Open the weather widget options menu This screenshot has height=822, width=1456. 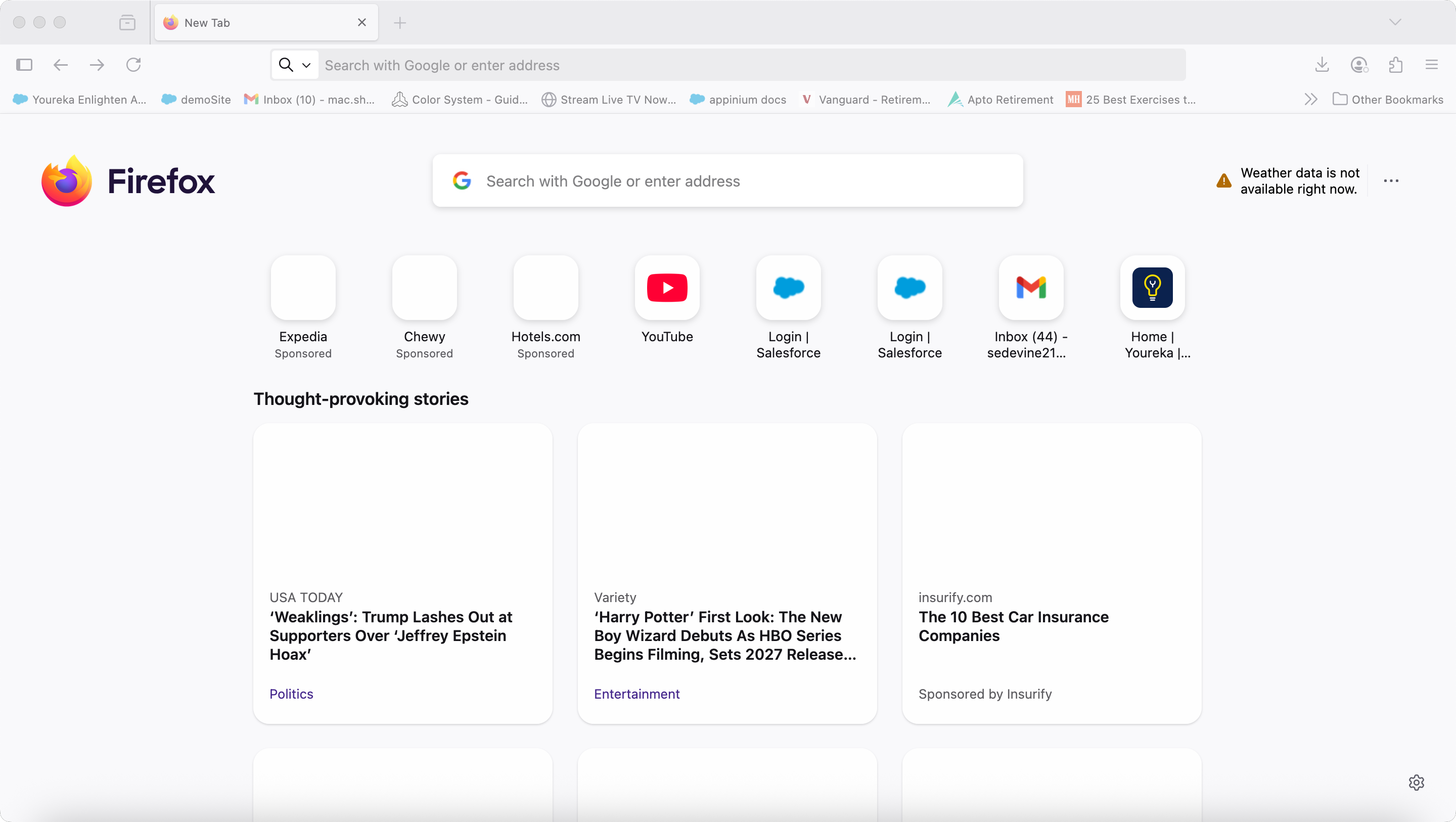coord(1391,181)
